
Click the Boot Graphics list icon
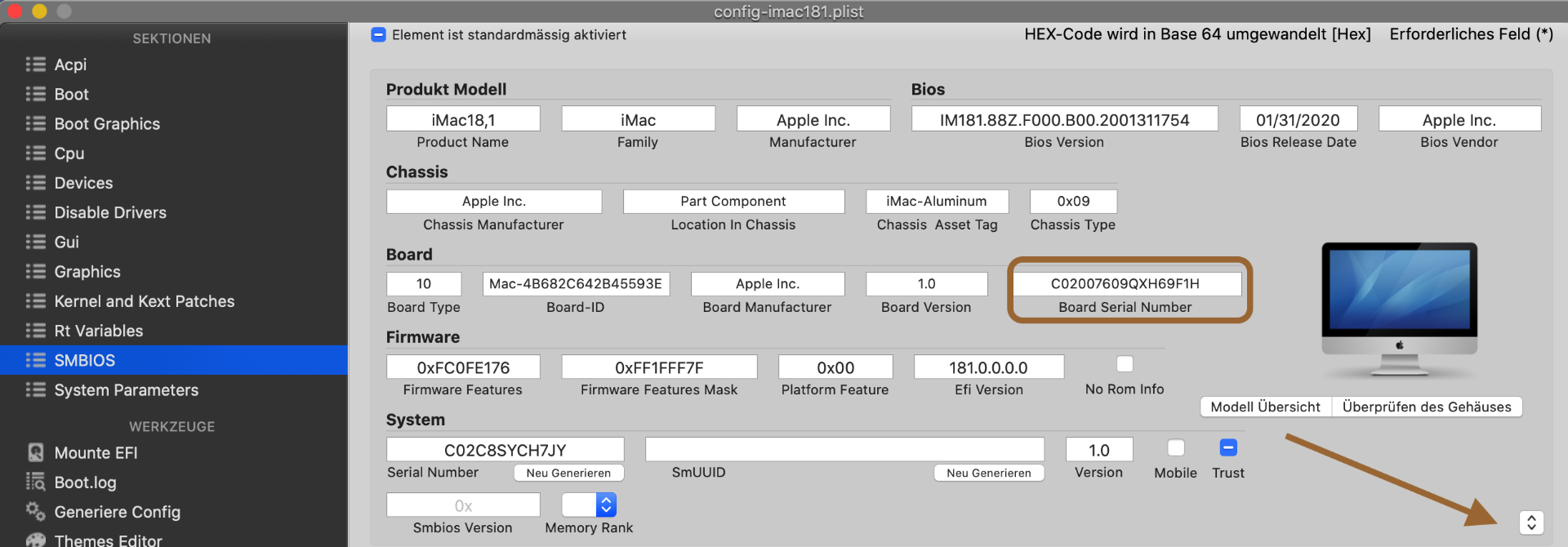pyautogui.click(x=35, y=123)
